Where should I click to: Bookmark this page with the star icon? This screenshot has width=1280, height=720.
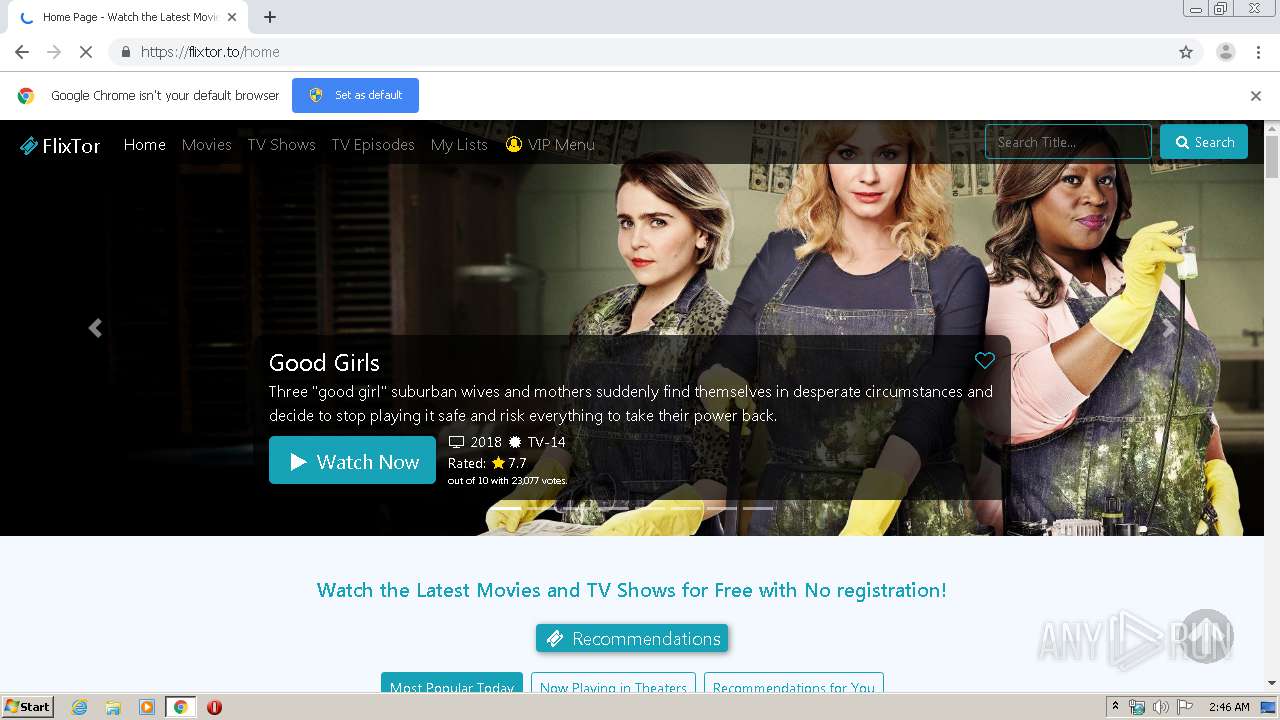tap(1186, 52)
